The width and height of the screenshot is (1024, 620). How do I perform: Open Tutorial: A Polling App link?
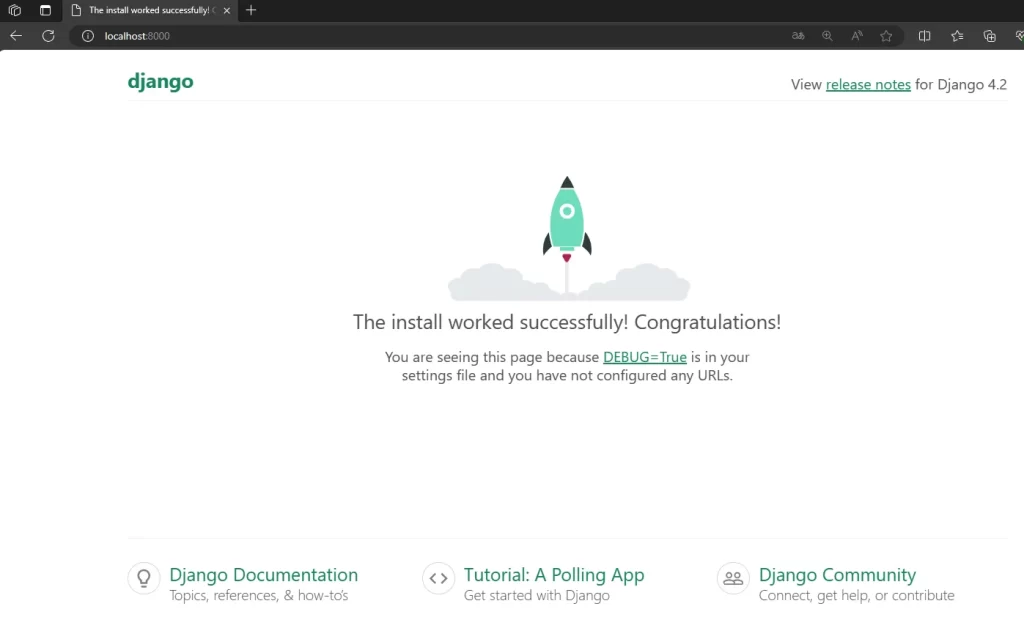pos(554,574)
